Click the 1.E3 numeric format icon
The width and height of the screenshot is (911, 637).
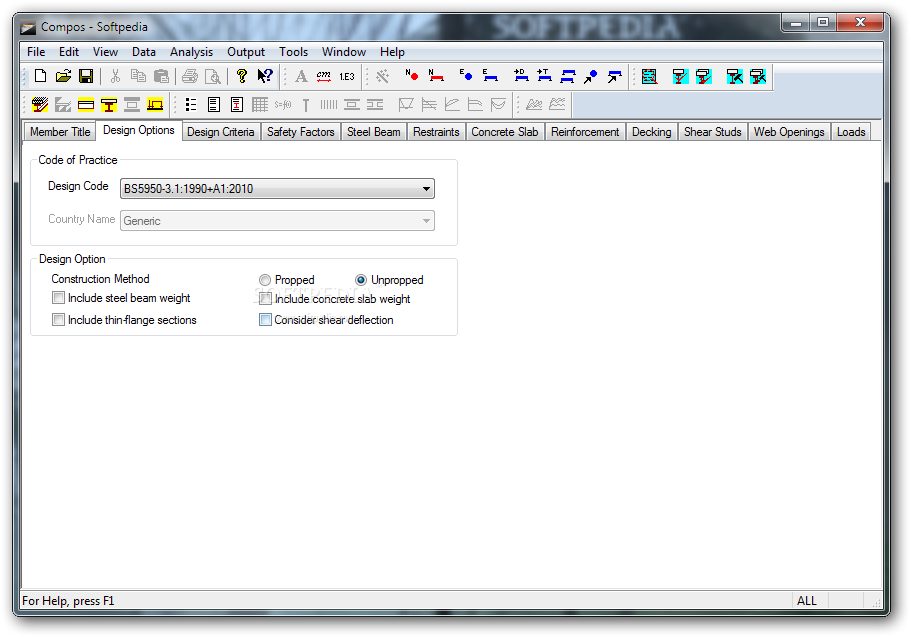[347, 76]
